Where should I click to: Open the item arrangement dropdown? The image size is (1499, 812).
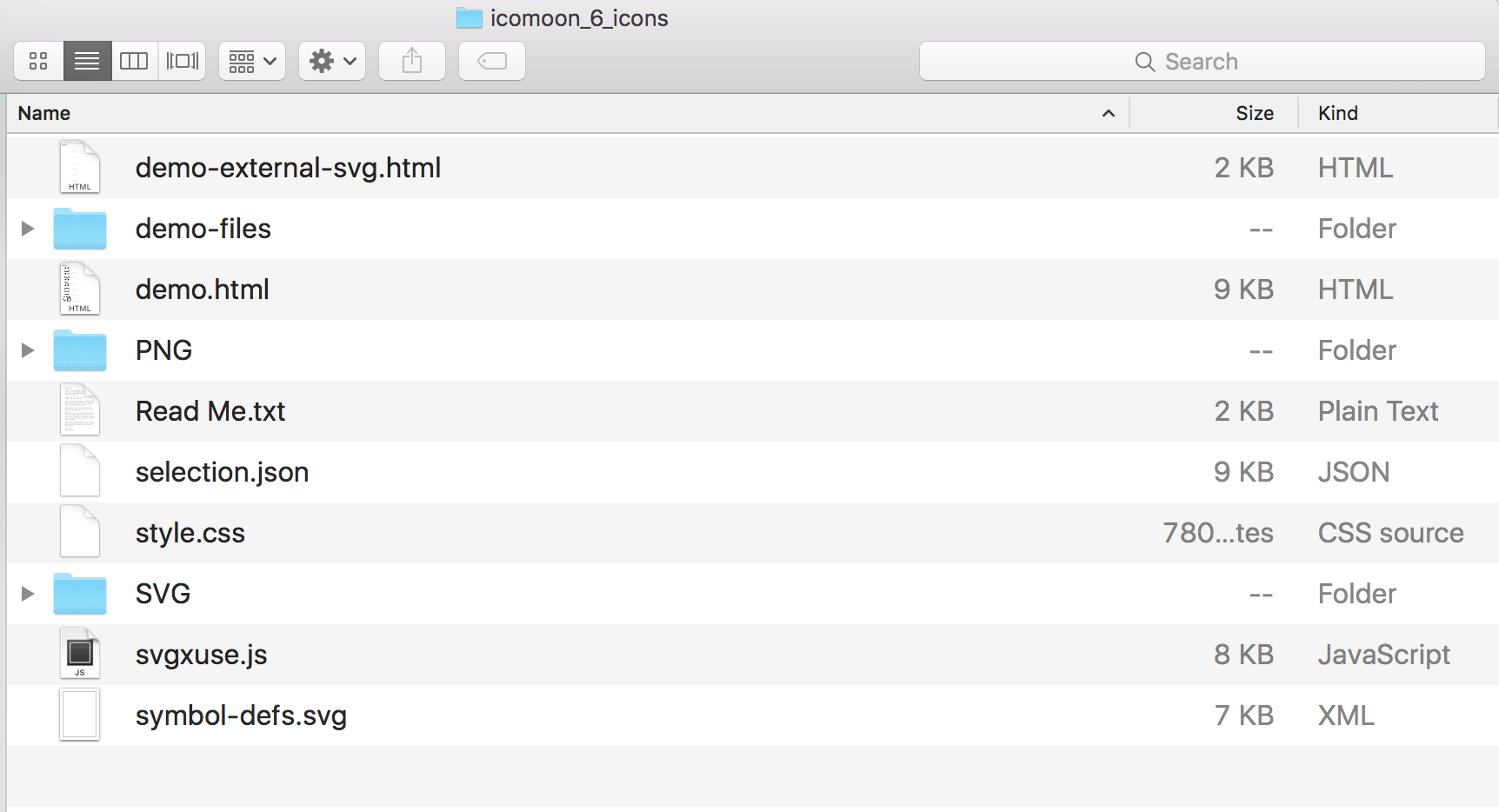(x=252, y=61)
